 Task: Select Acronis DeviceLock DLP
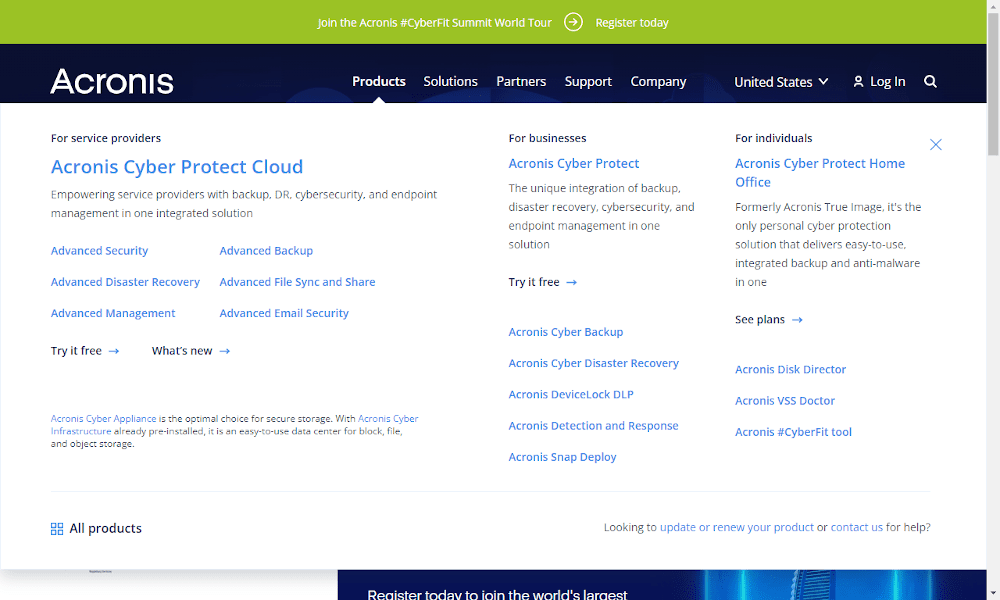coord(571,394)
